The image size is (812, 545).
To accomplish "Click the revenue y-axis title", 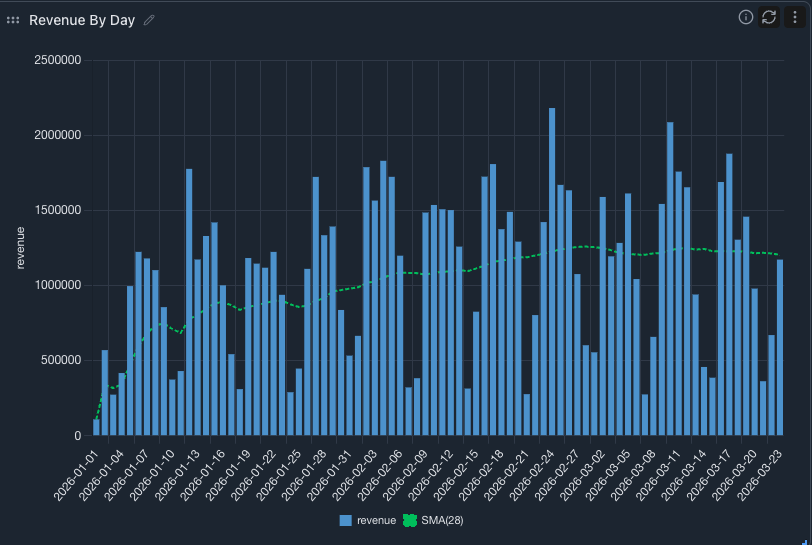I will [20, 248].
